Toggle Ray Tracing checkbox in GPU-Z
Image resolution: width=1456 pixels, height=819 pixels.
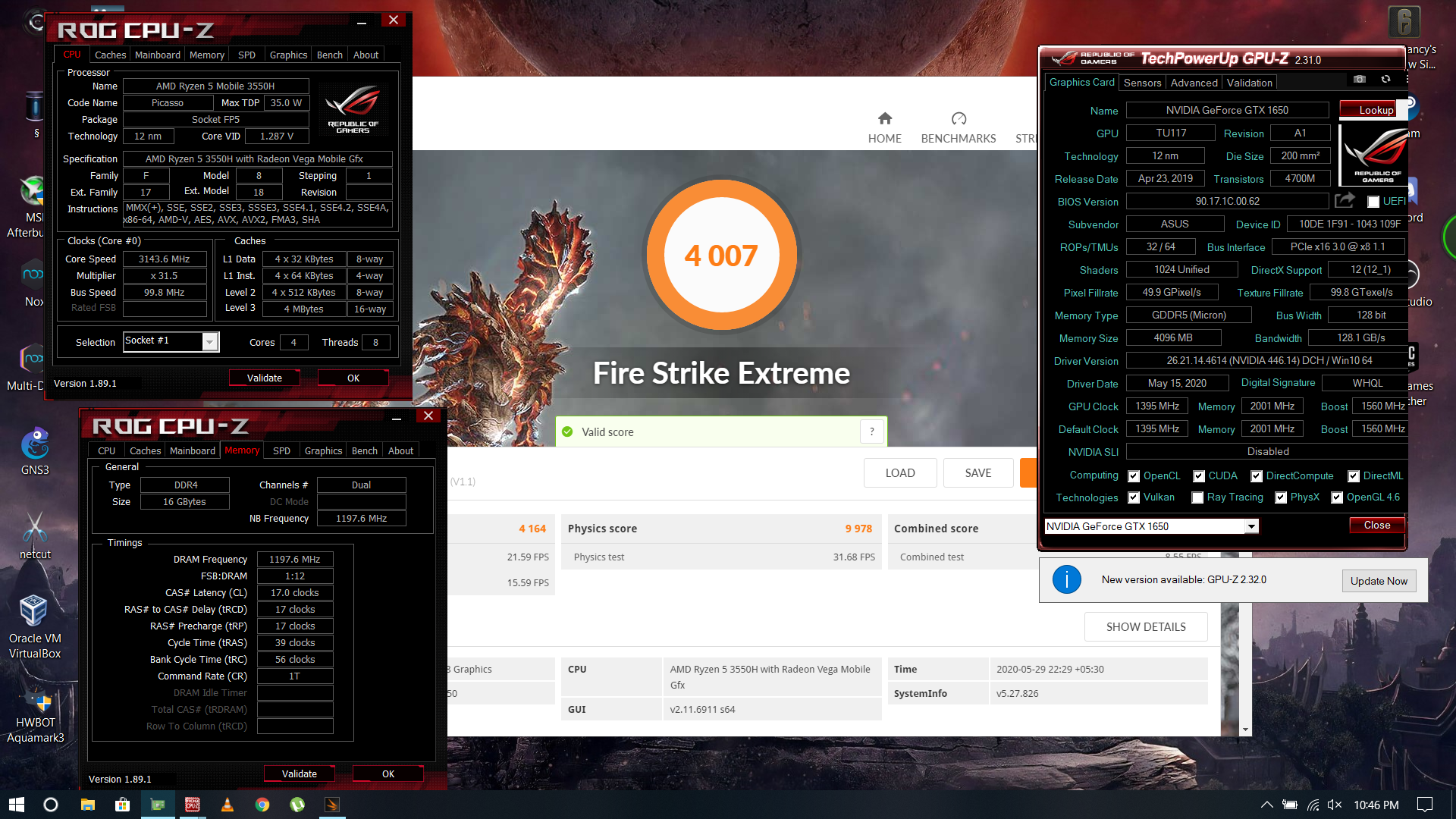(1197, 497)
